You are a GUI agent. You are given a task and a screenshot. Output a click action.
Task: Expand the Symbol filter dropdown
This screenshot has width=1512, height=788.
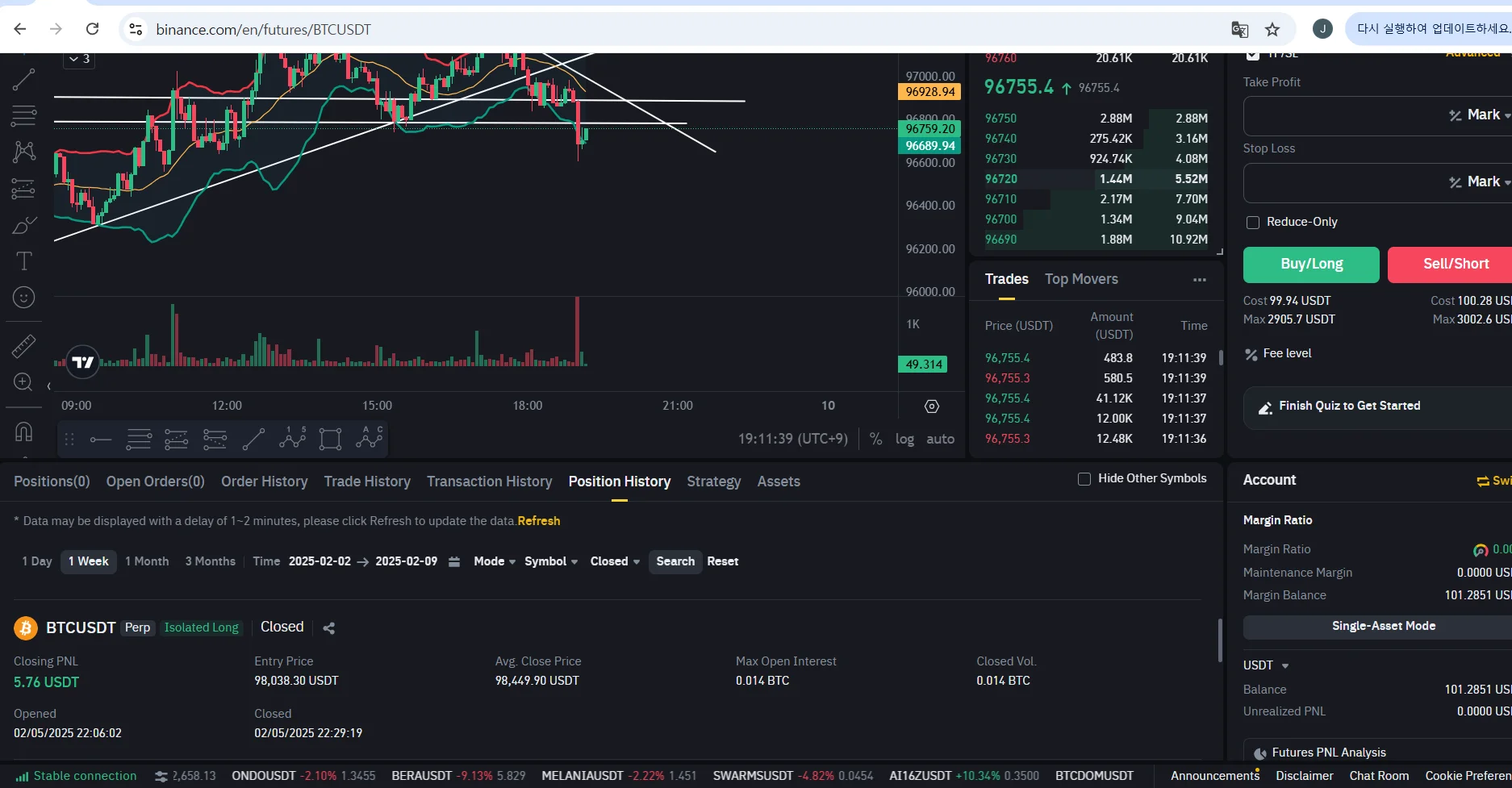tap(551, 561)
